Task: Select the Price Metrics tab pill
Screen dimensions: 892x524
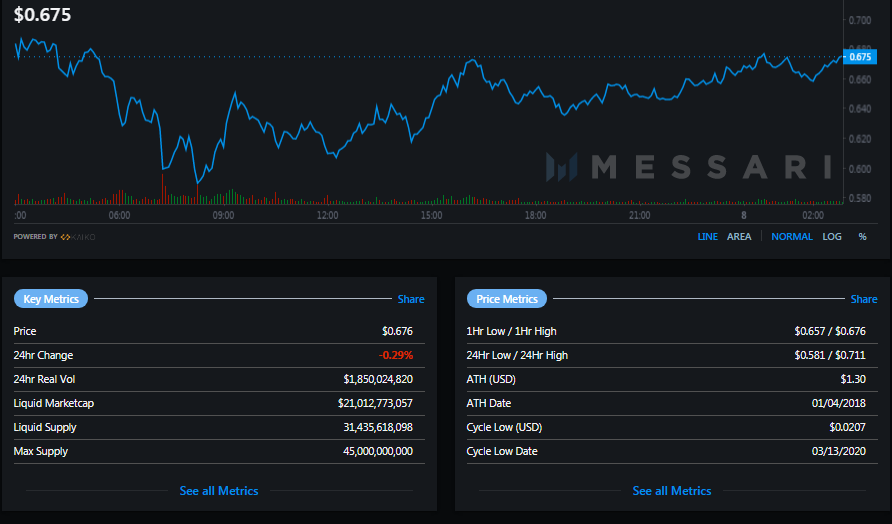Action: (507, 299)
